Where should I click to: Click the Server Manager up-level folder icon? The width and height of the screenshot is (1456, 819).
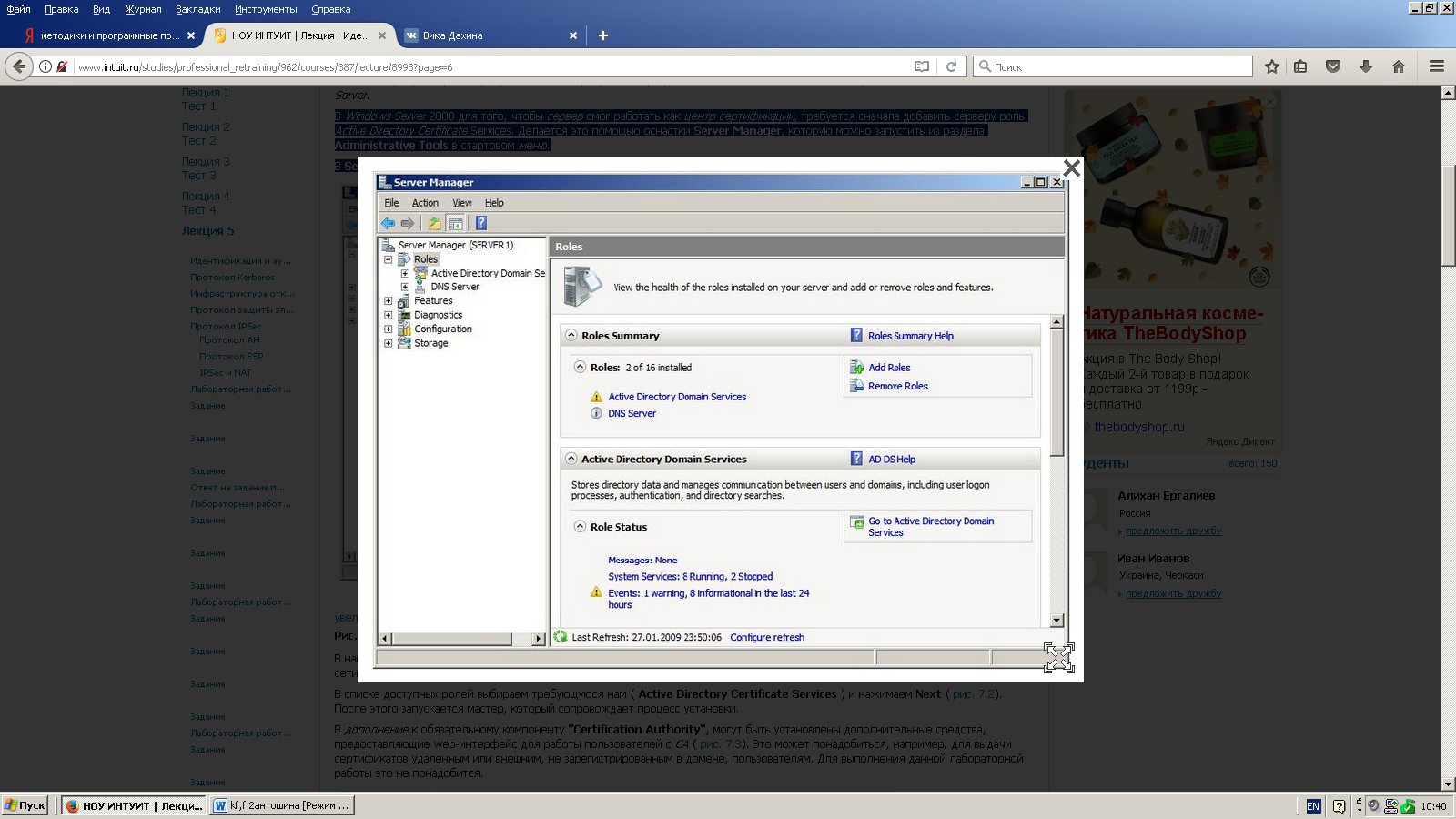(x=435, y=223)
